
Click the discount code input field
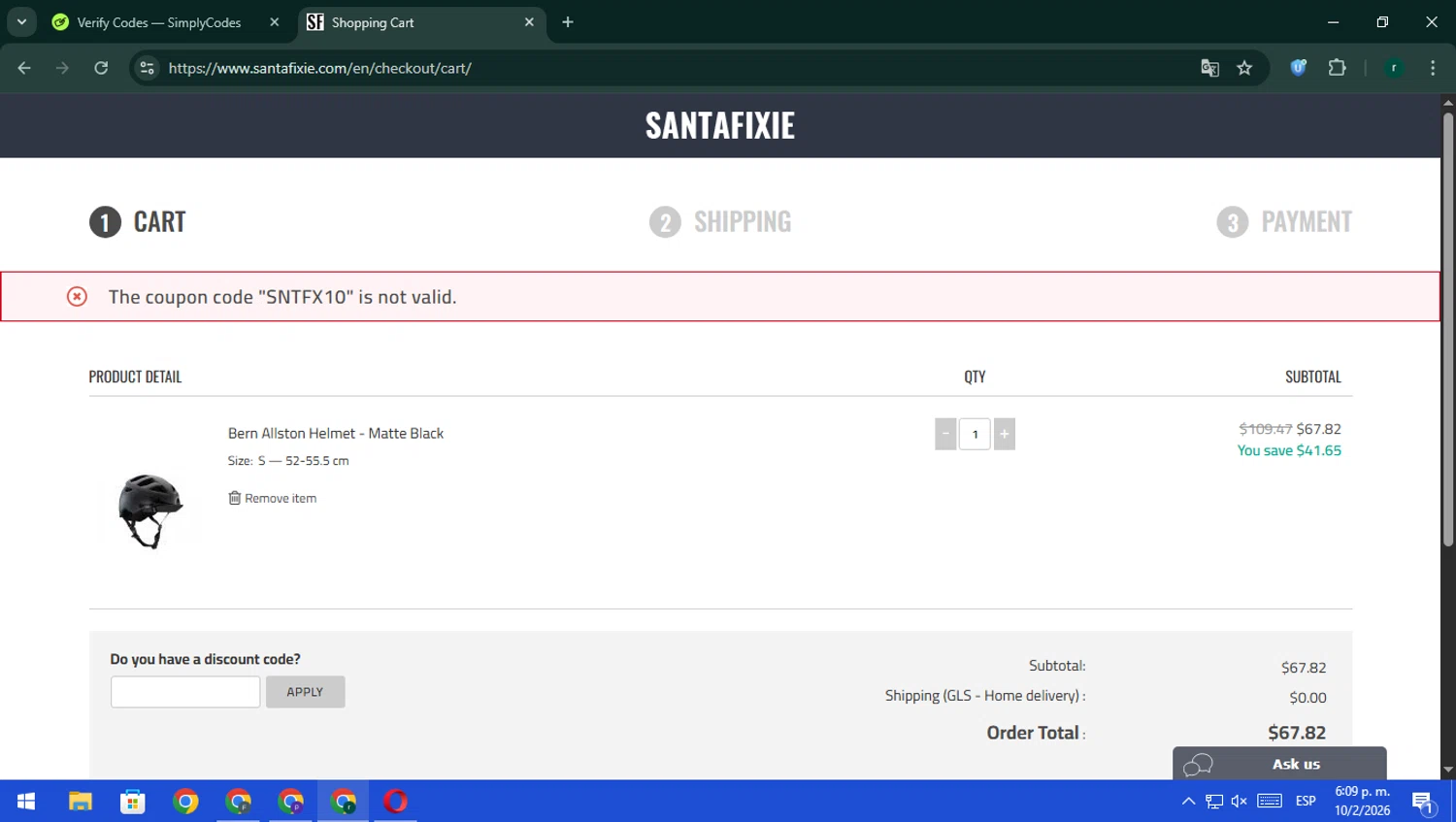pyautogui.click(x=185, y=692)
